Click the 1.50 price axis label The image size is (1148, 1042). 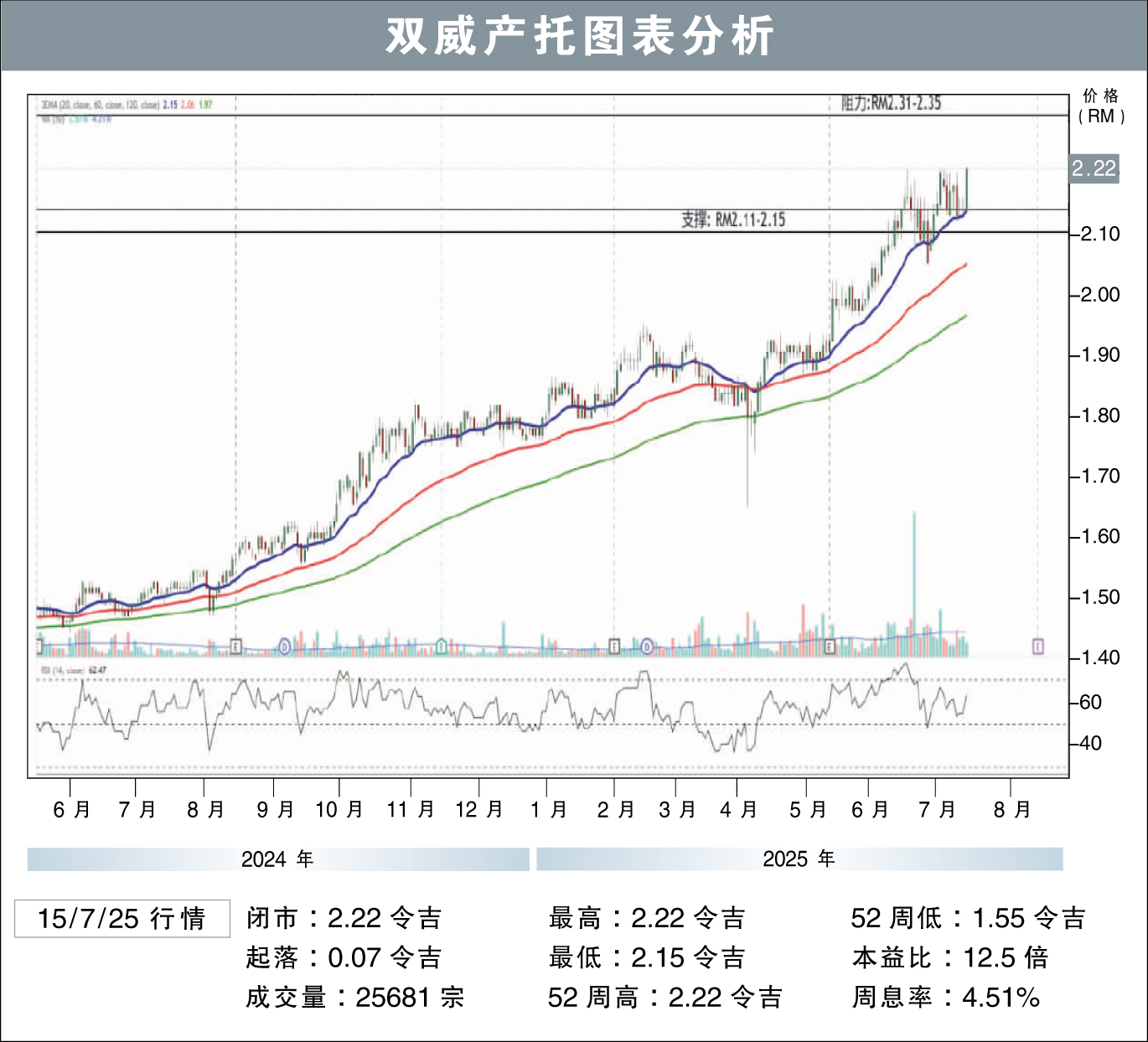coord(1100,597)
